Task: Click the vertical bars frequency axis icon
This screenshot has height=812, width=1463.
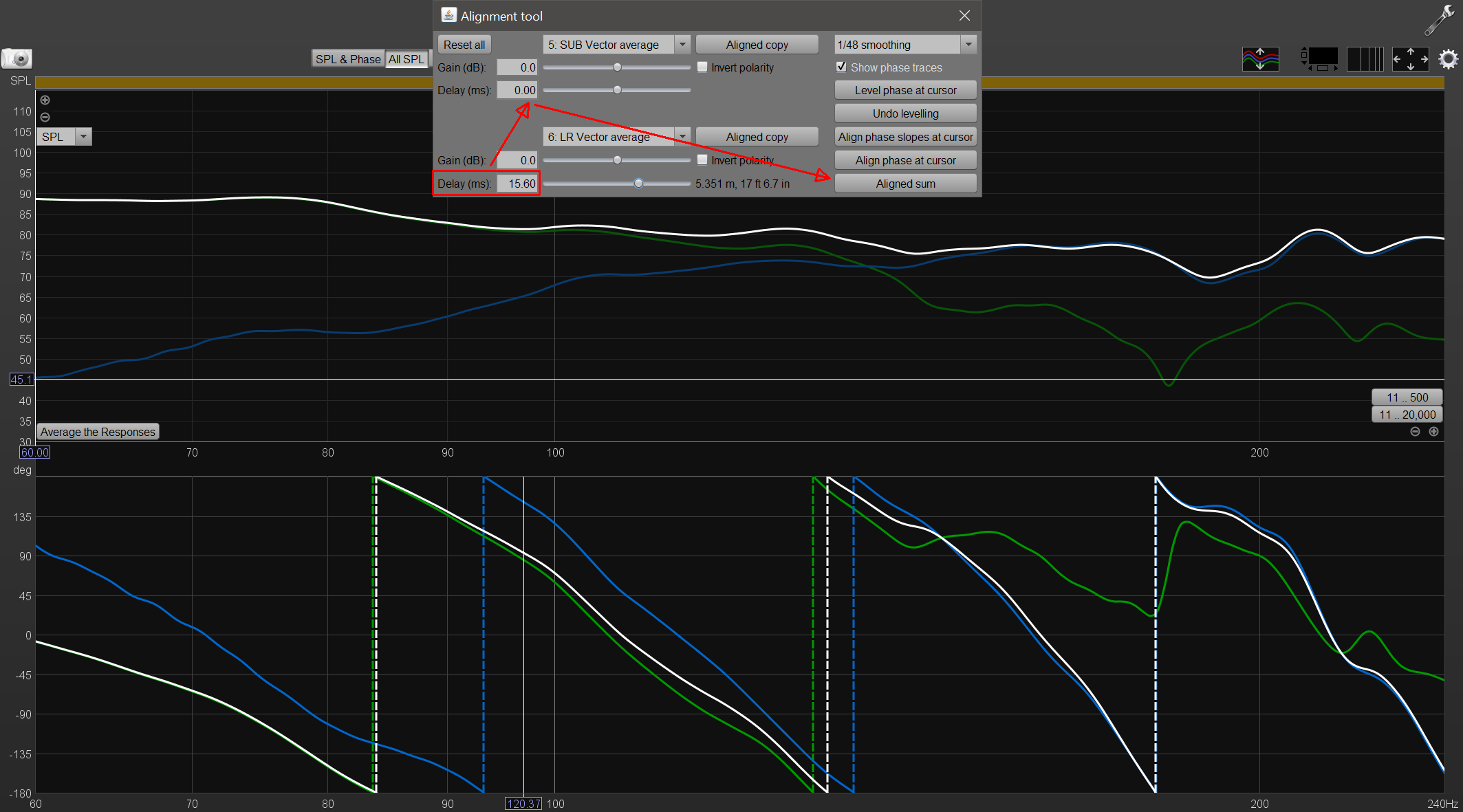Action: (1365, 59)
